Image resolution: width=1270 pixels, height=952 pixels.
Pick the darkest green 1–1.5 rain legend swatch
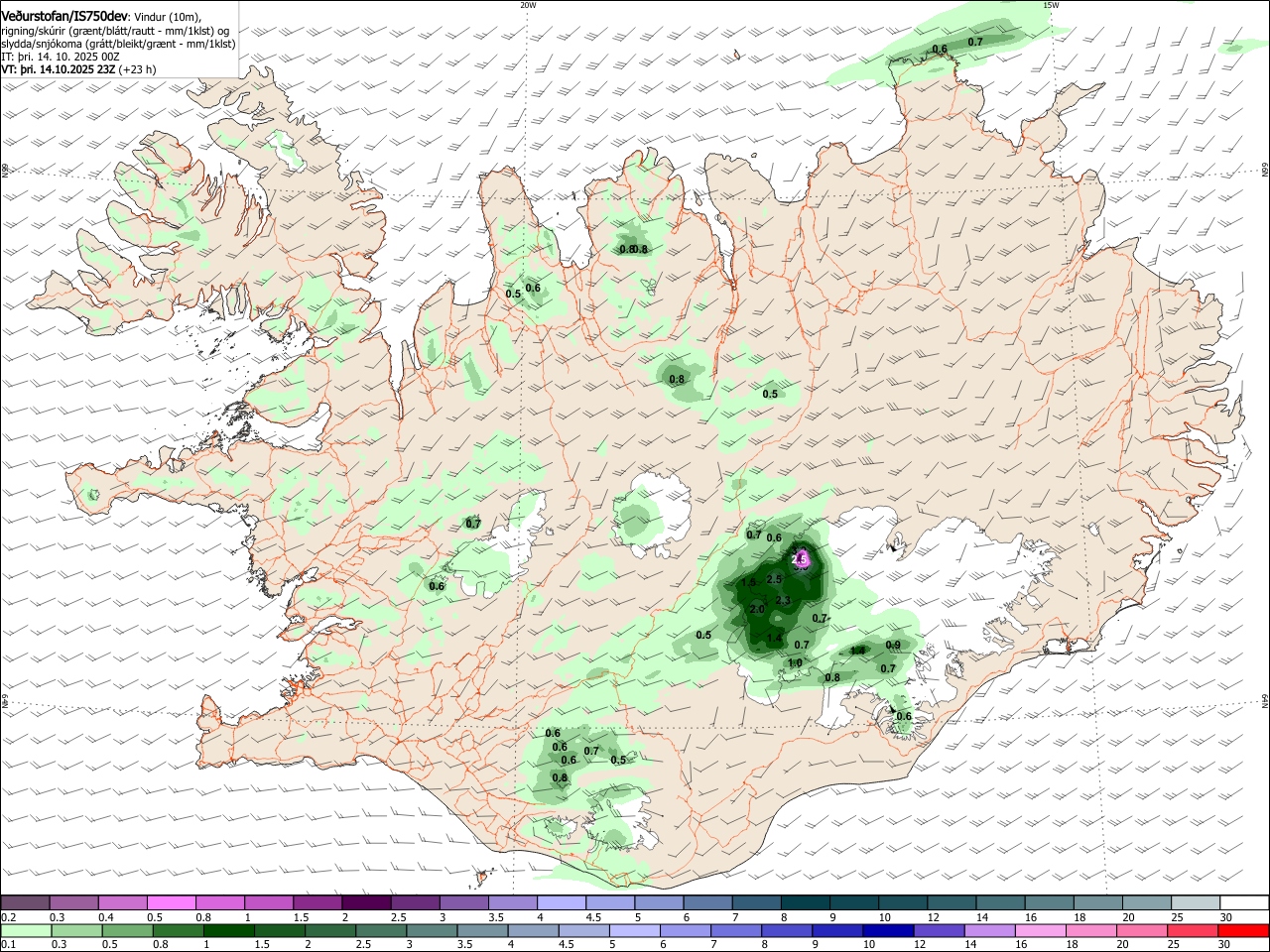pos(229,931)
